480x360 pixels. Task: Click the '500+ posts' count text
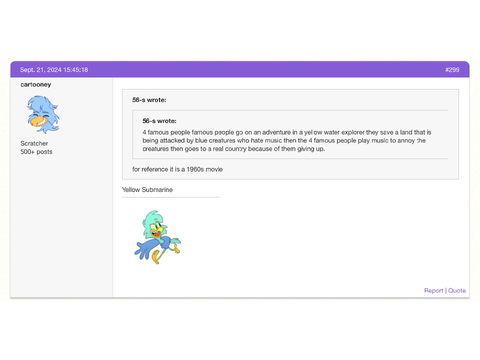pos(36,152)
